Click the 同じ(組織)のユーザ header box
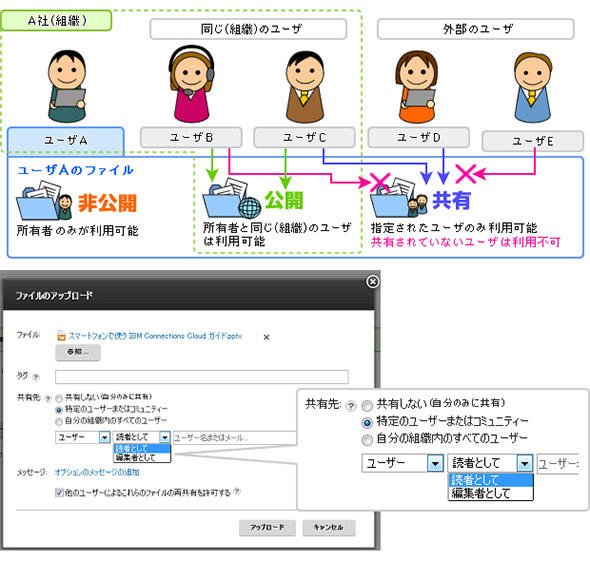This screenshot has height=561, width=590. click(x=248, y=29)
